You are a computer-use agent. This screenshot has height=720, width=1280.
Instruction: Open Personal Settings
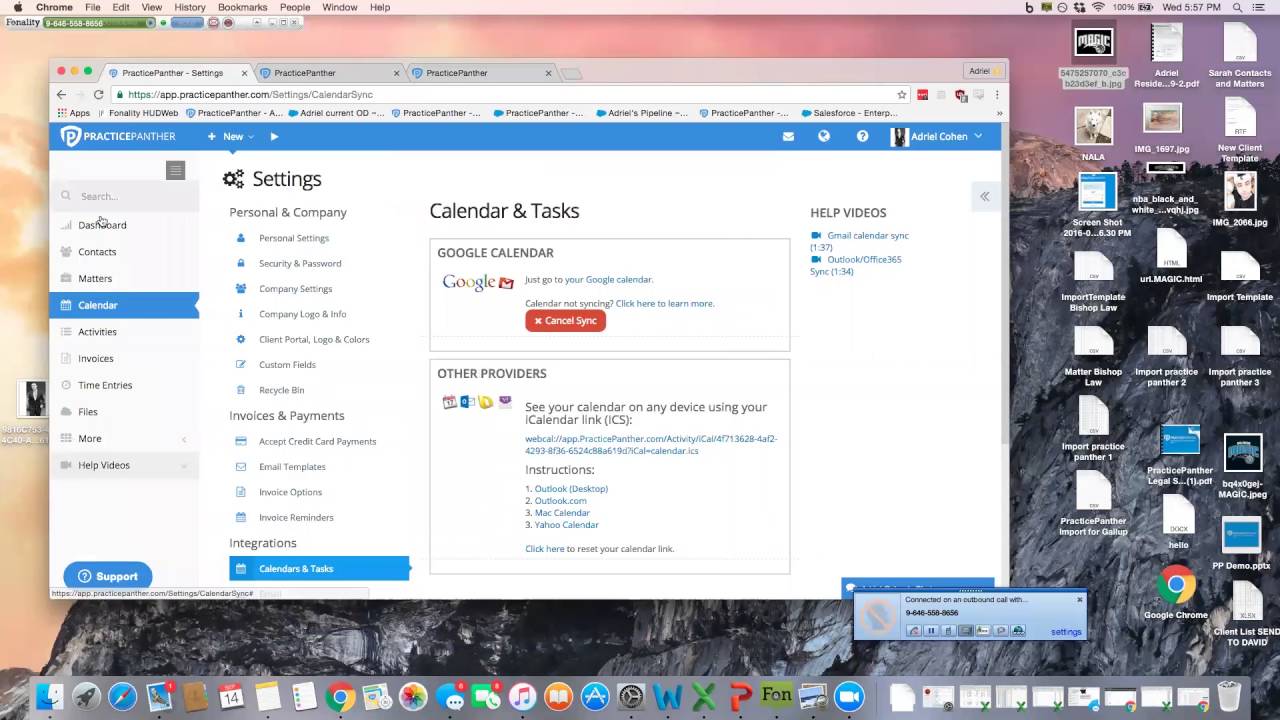tap(294, 238)
